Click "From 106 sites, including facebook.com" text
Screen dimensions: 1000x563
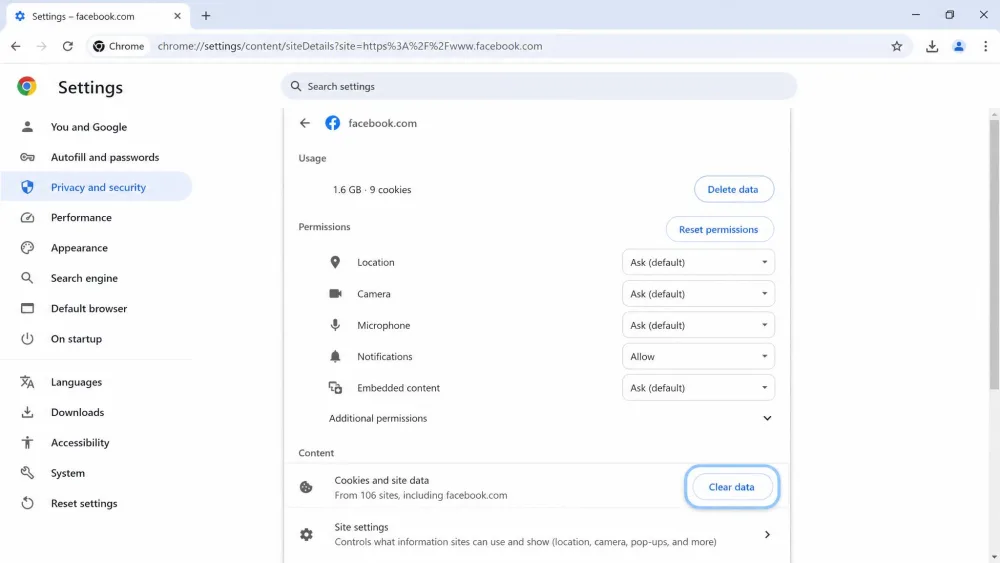(421, 495)
